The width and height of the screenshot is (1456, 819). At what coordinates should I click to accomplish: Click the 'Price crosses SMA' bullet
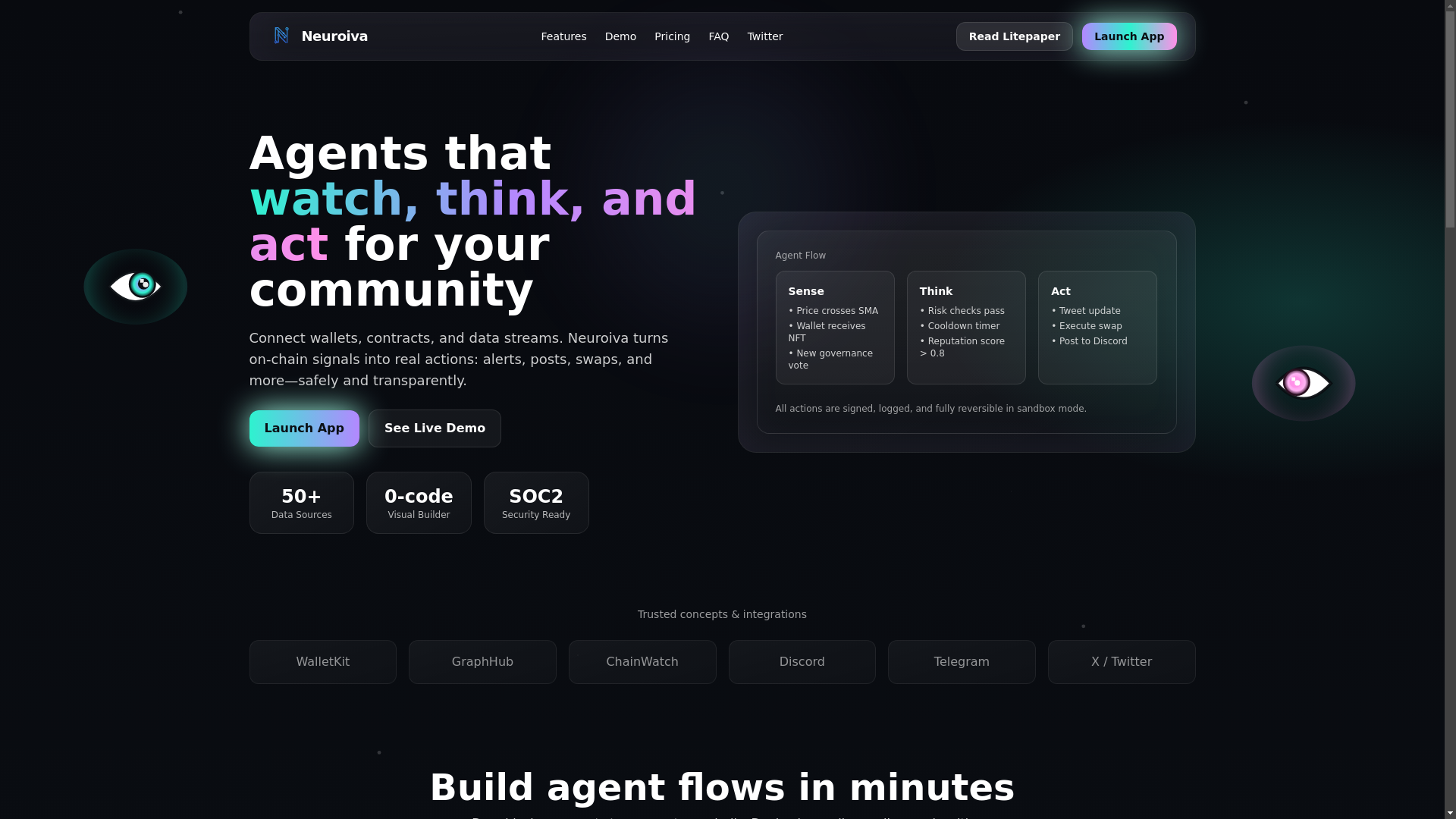pyautogui.click(x=833, y=311)
